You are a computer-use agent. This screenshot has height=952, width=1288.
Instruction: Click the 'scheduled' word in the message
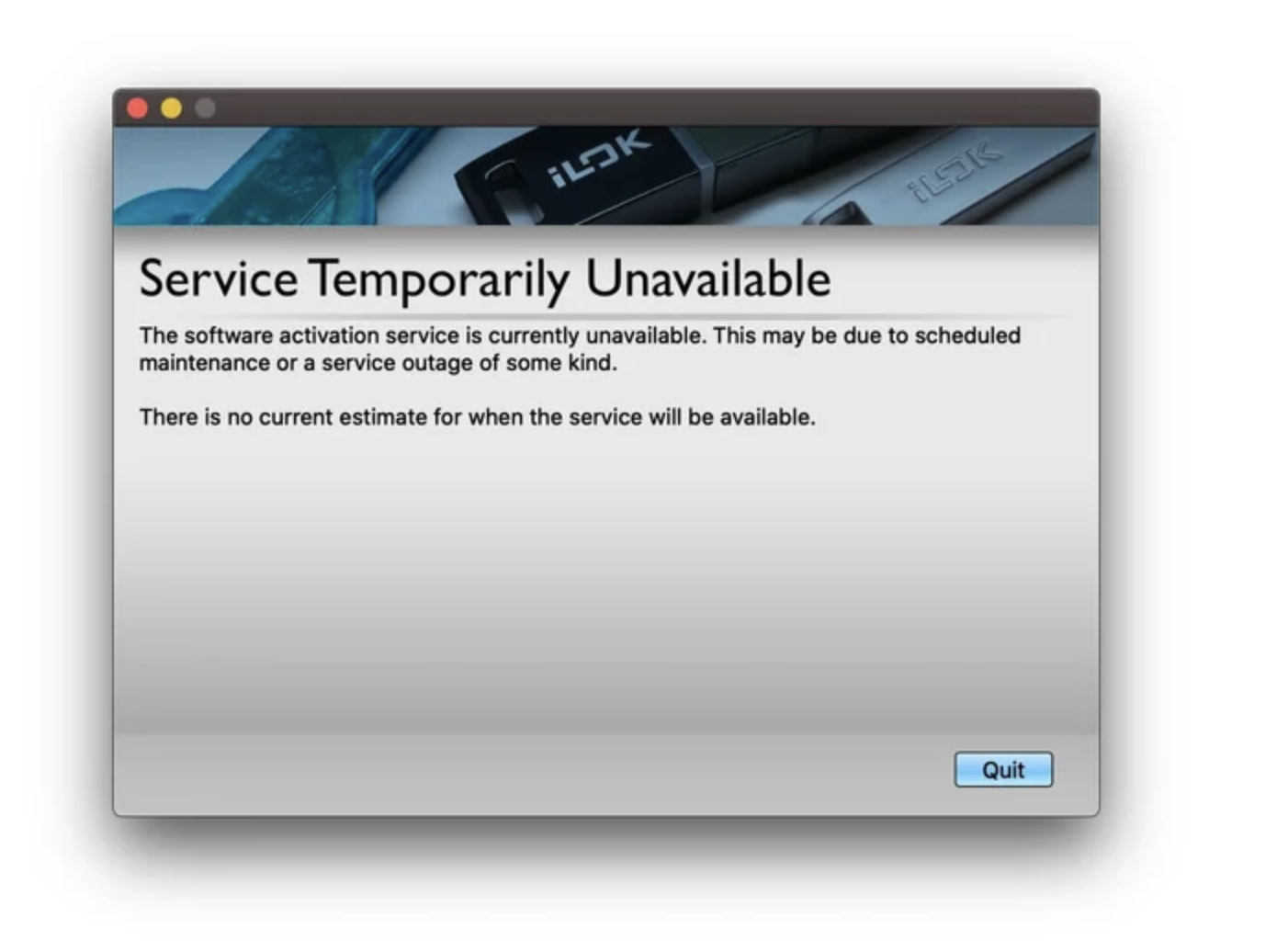[967, 335]
